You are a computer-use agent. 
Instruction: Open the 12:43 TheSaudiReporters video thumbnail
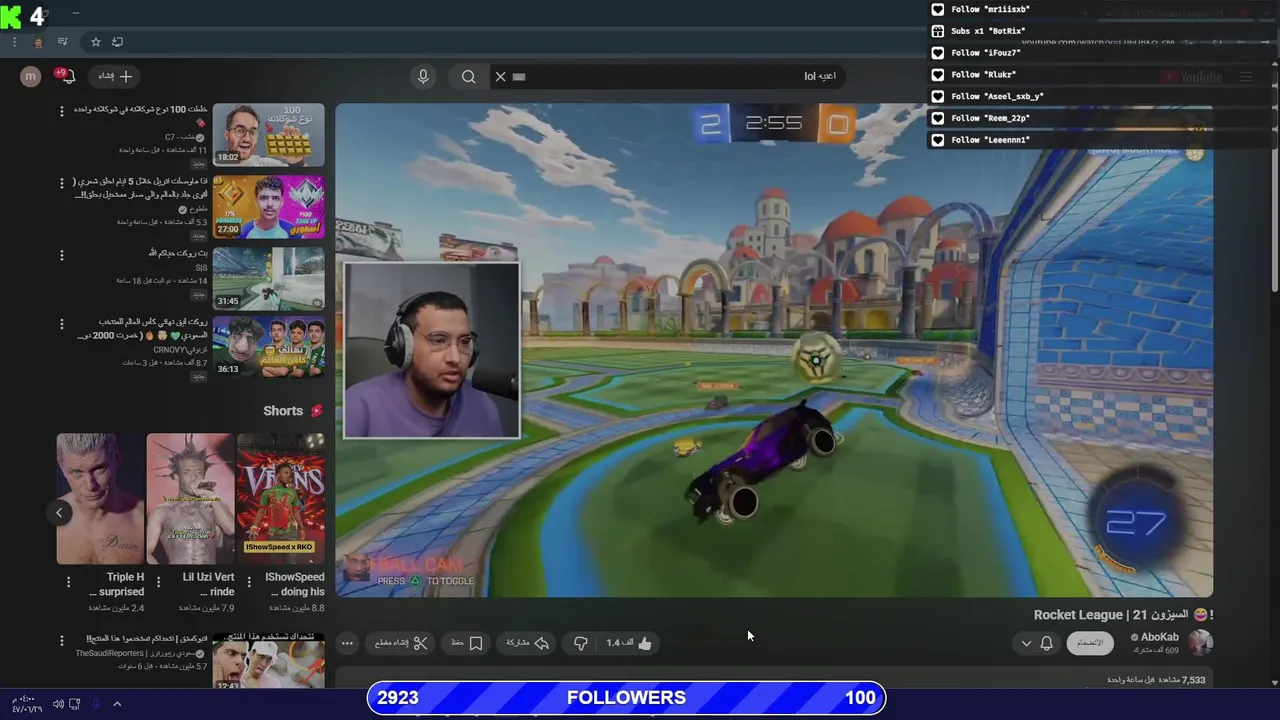(268, 661)
